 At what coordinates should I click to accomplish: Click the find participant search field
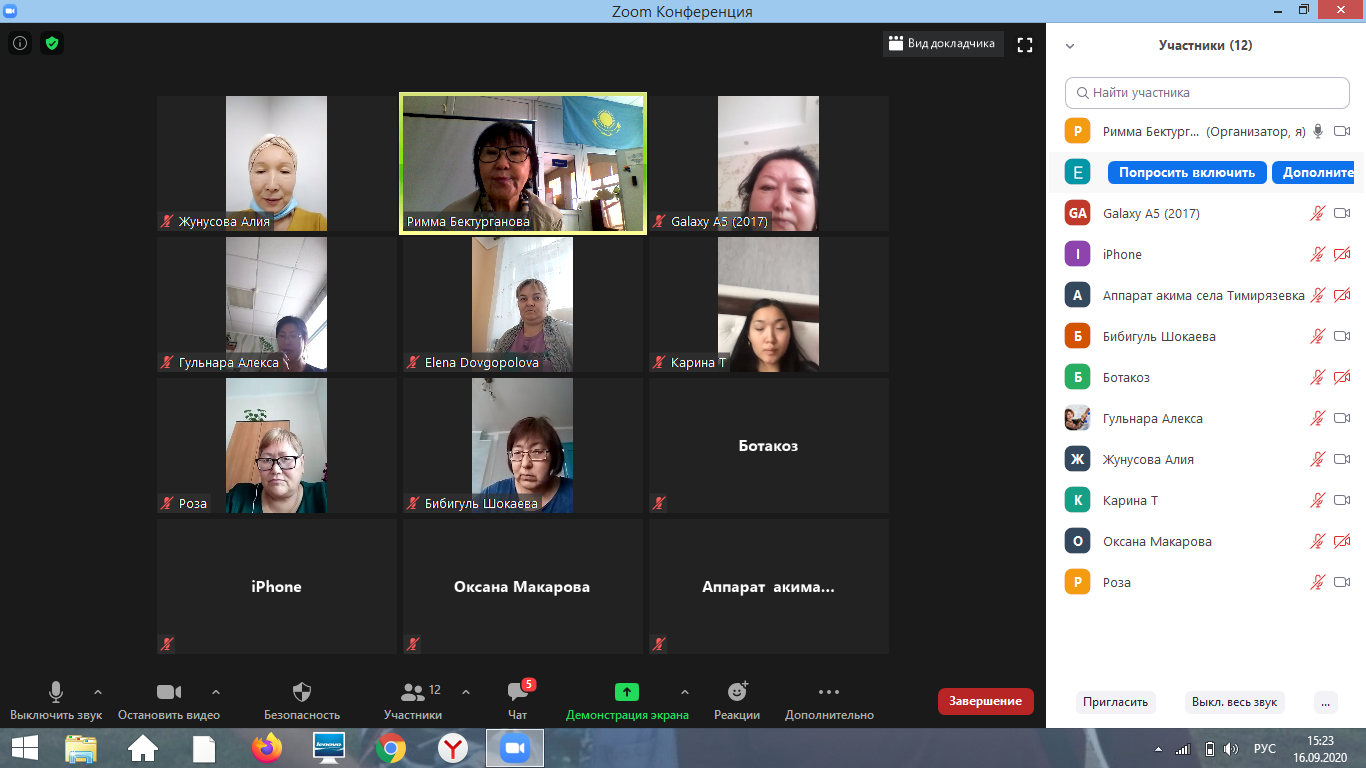coord(1207,93)
